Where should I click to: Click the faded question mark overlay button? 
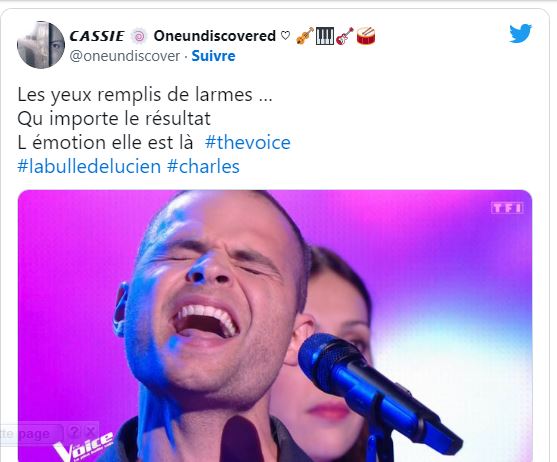pyautogui.click(x=74, y=432)
